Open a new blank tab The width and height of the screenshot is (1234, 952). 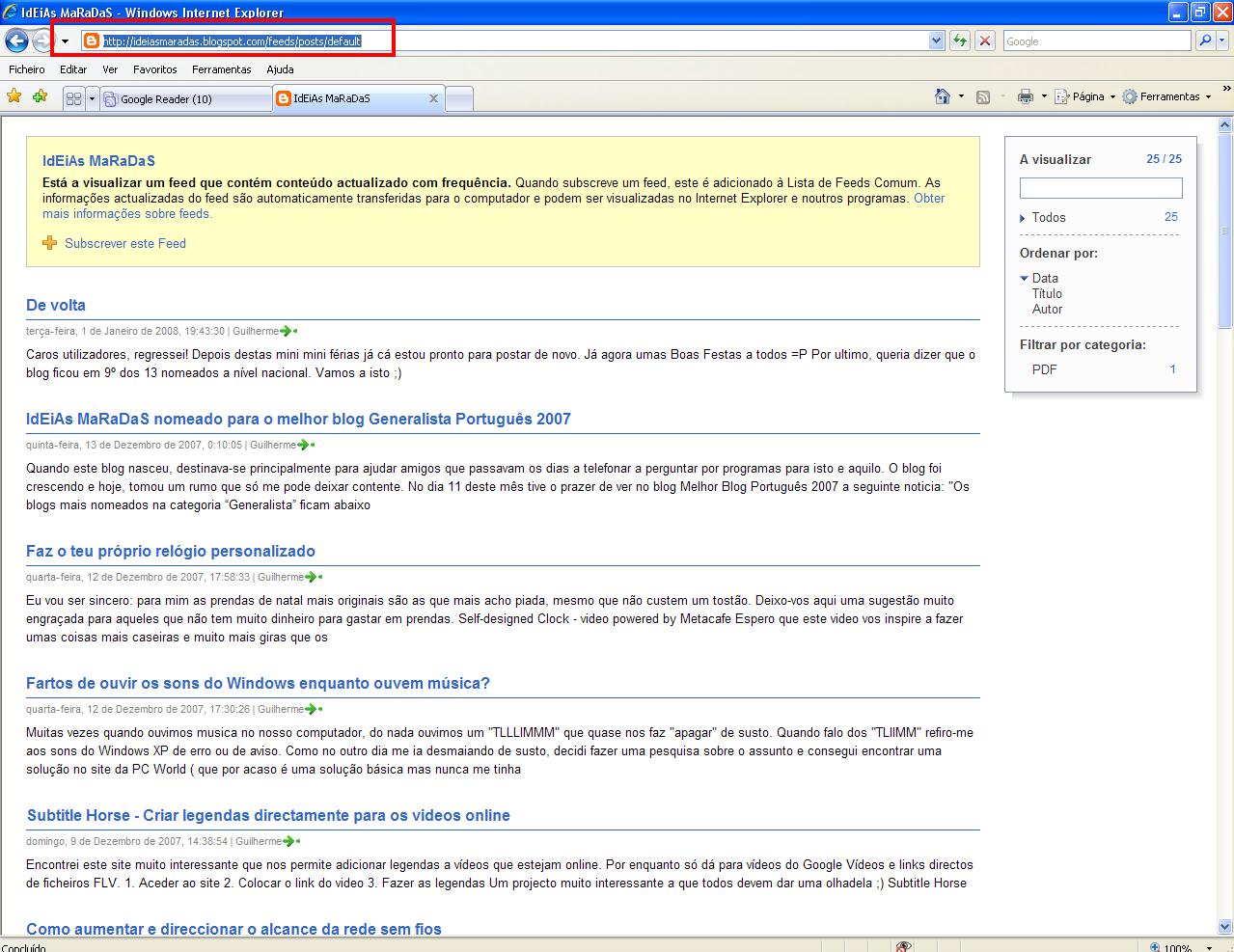pyautogui.click(x=460, y=98)
